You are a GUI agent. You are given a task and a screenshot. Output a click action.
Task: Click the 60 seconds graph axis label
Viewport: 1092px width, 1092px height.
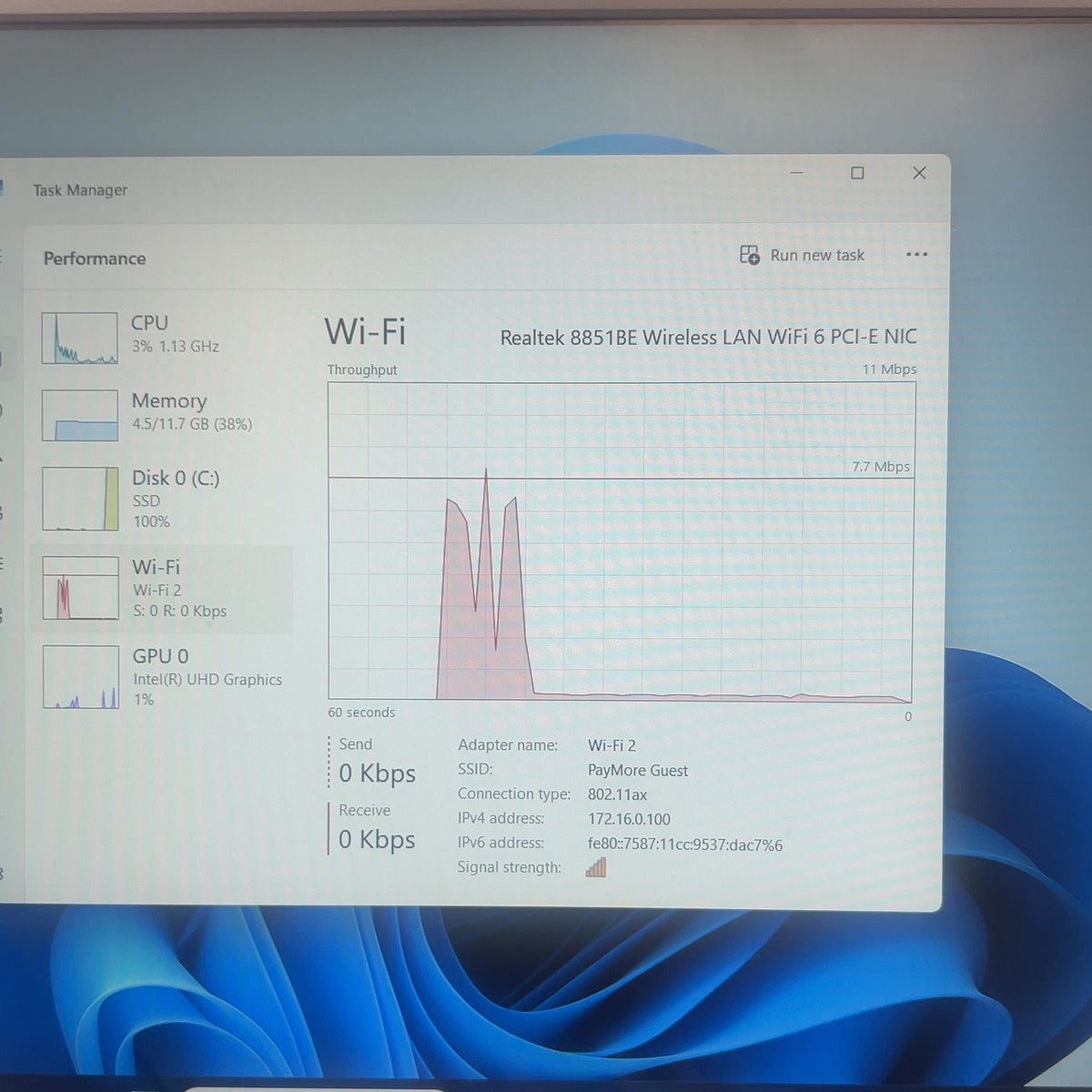click(x=361, y=713)
